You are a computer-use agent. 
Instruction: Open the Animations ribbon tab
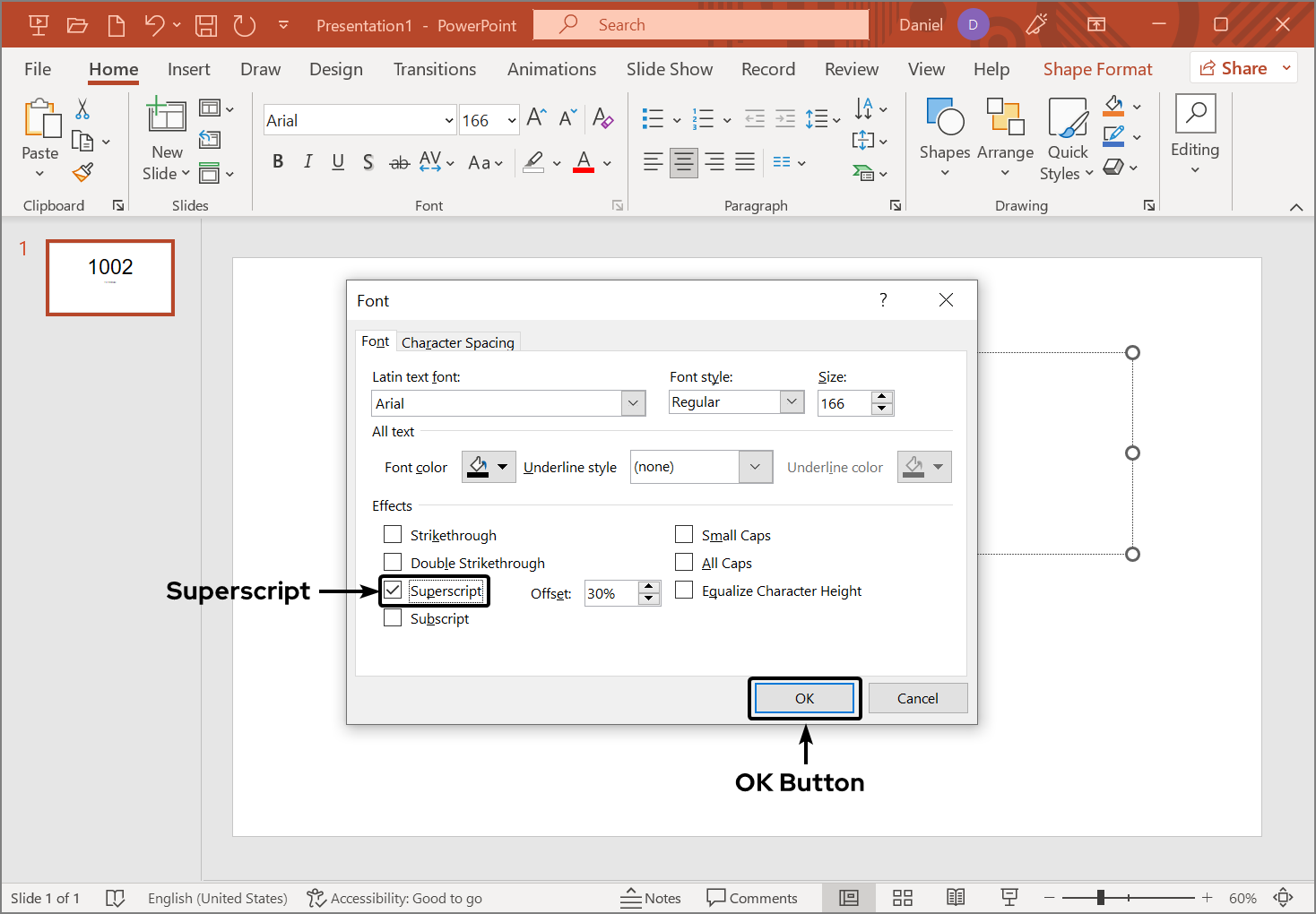click(551, 69)
